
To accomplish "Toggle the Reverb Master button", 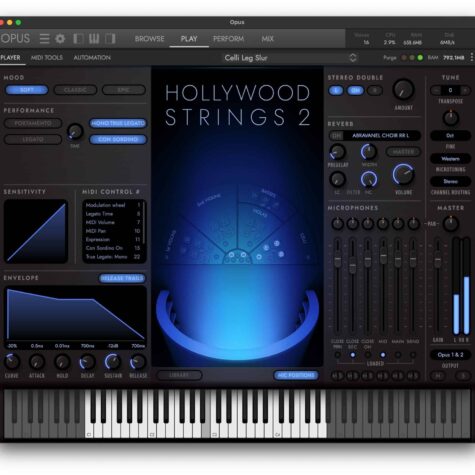I will (x=403, y=152).
